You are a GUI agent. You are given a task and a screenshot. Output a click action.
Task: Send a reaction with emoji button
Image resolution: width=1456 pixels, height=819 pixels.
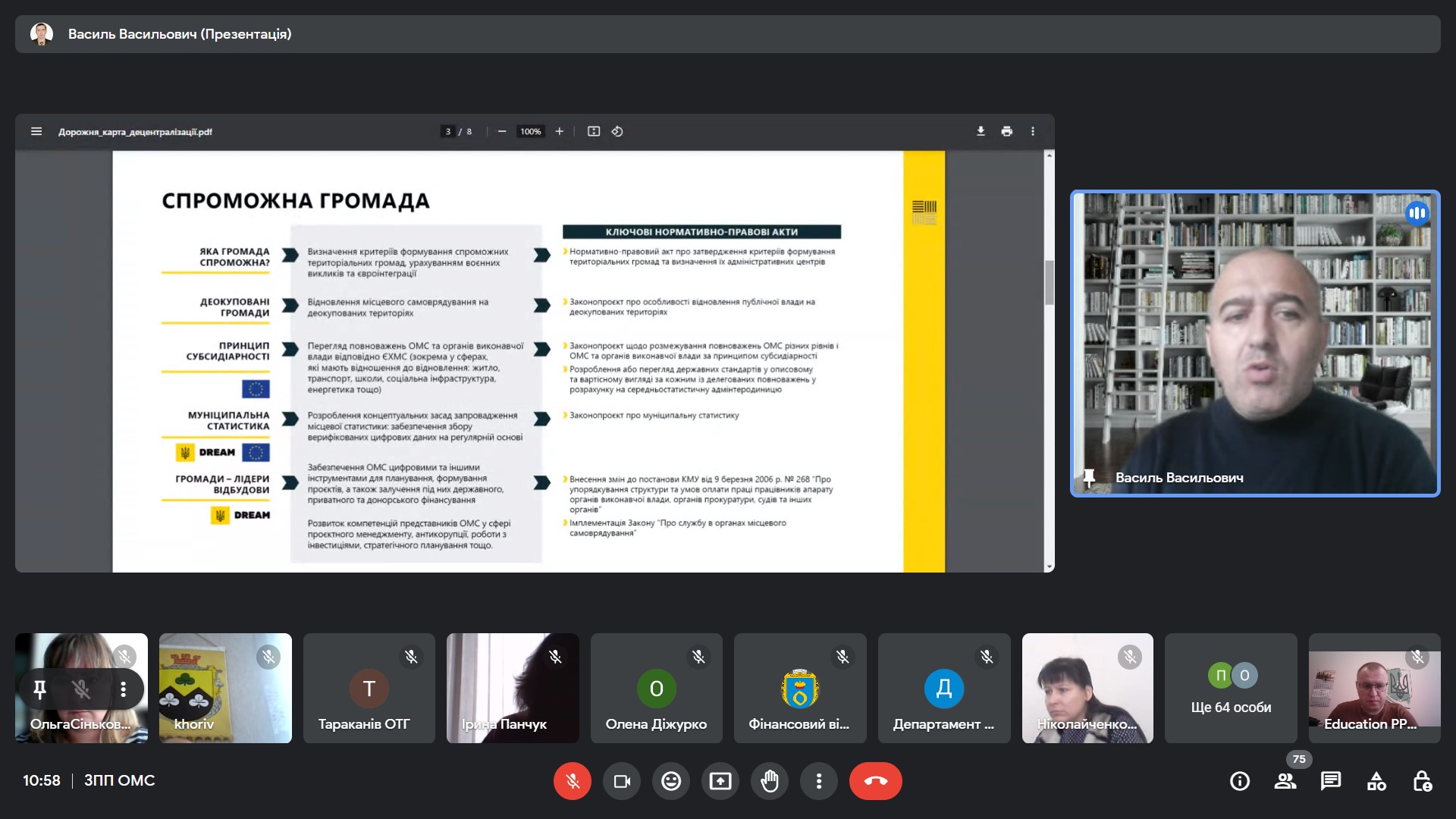[x=670, y=781]
